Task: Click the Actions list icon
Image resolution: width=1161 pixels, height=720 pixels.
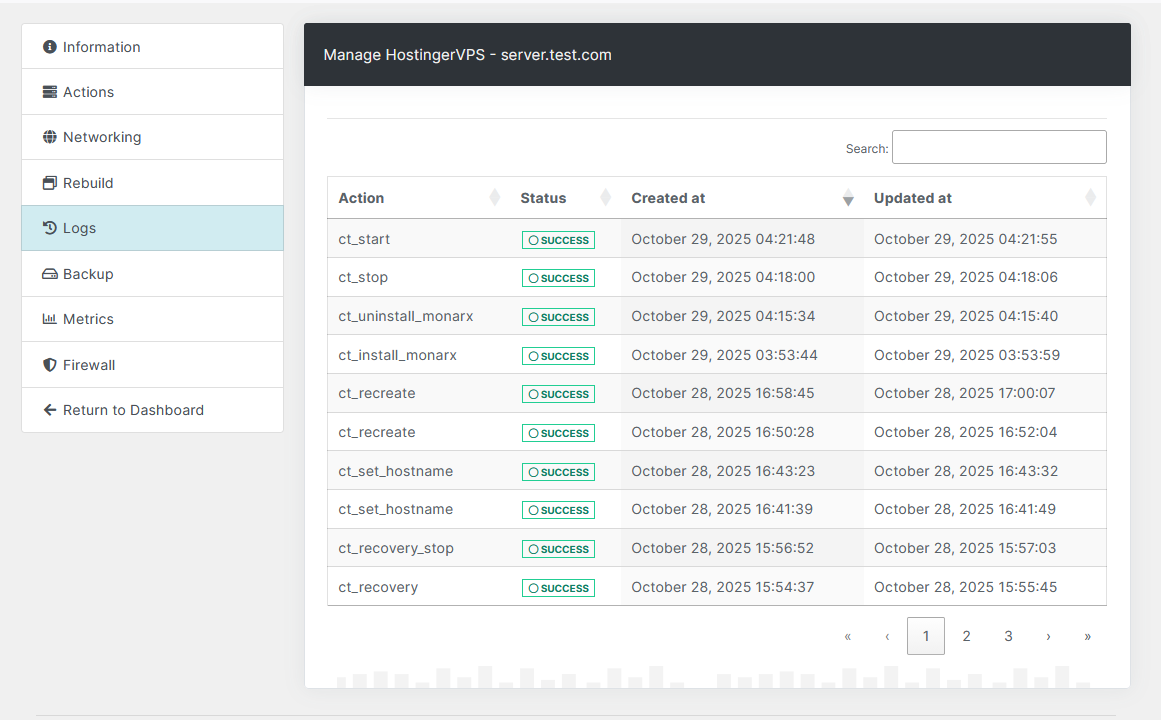Action: [x=48, y=91]
